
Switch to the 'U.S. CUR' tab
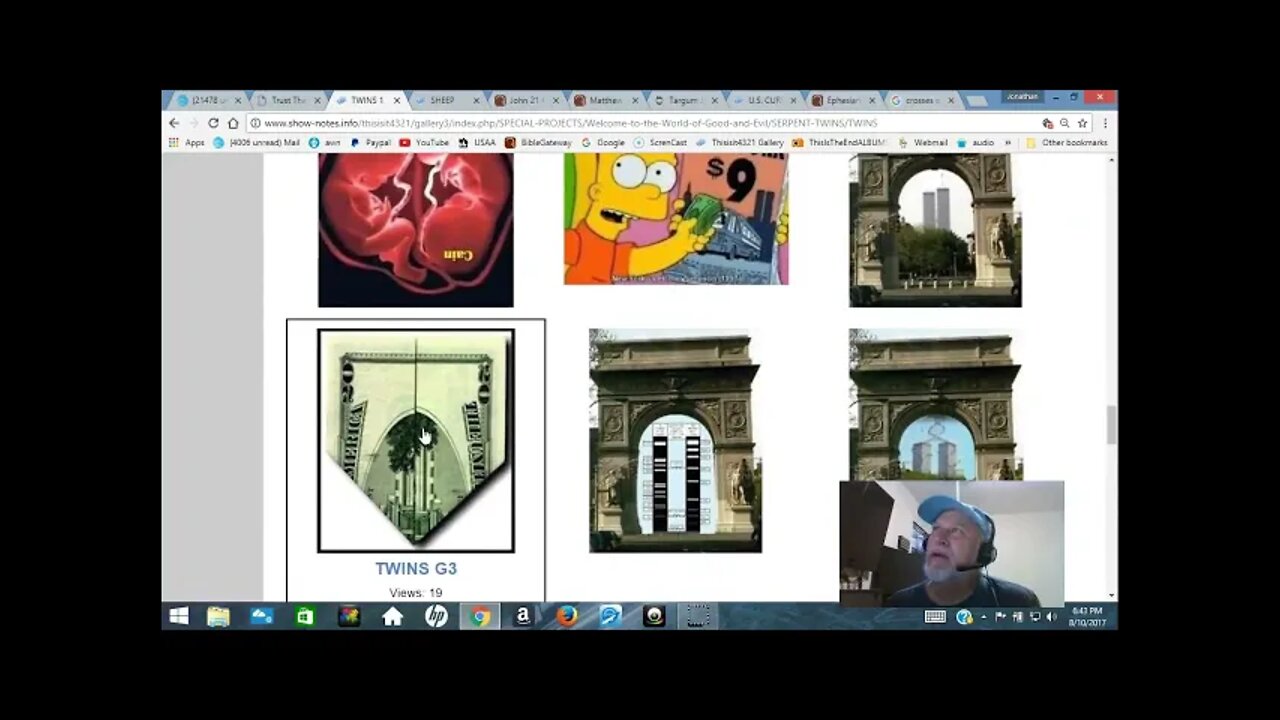763,100
